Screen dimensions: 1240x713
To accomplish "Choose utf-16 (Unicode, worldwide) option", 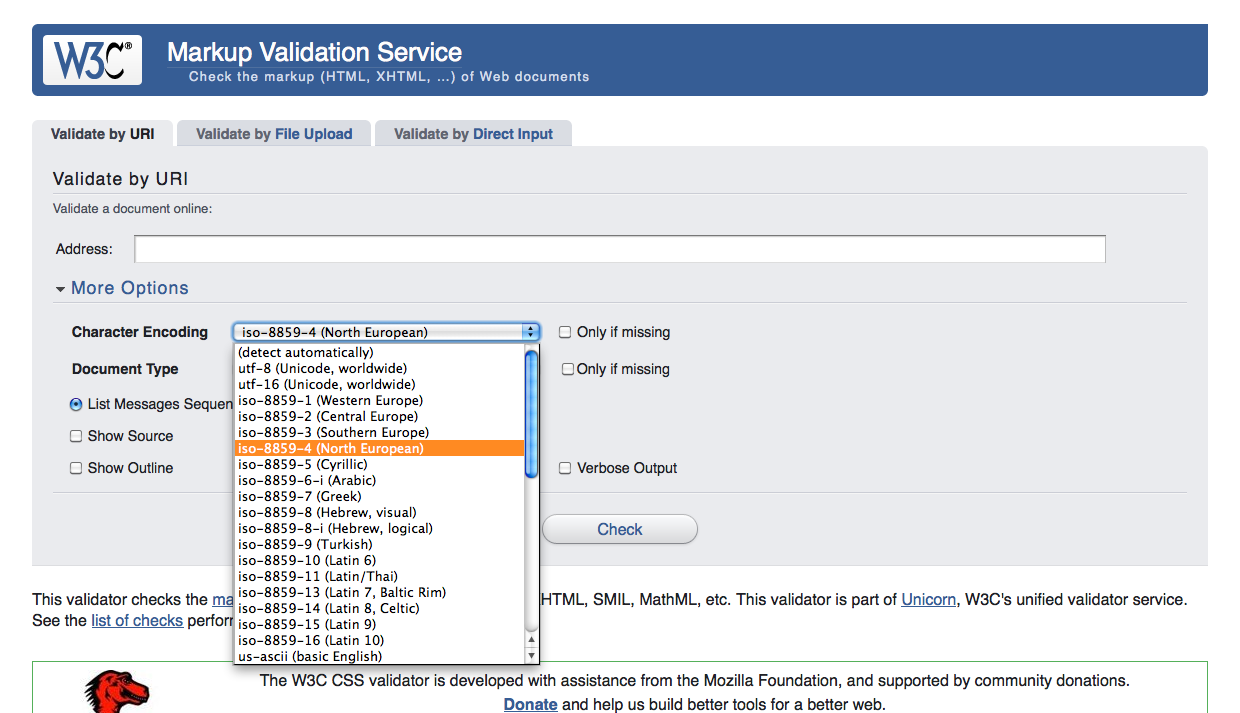I will click(379, 384).
